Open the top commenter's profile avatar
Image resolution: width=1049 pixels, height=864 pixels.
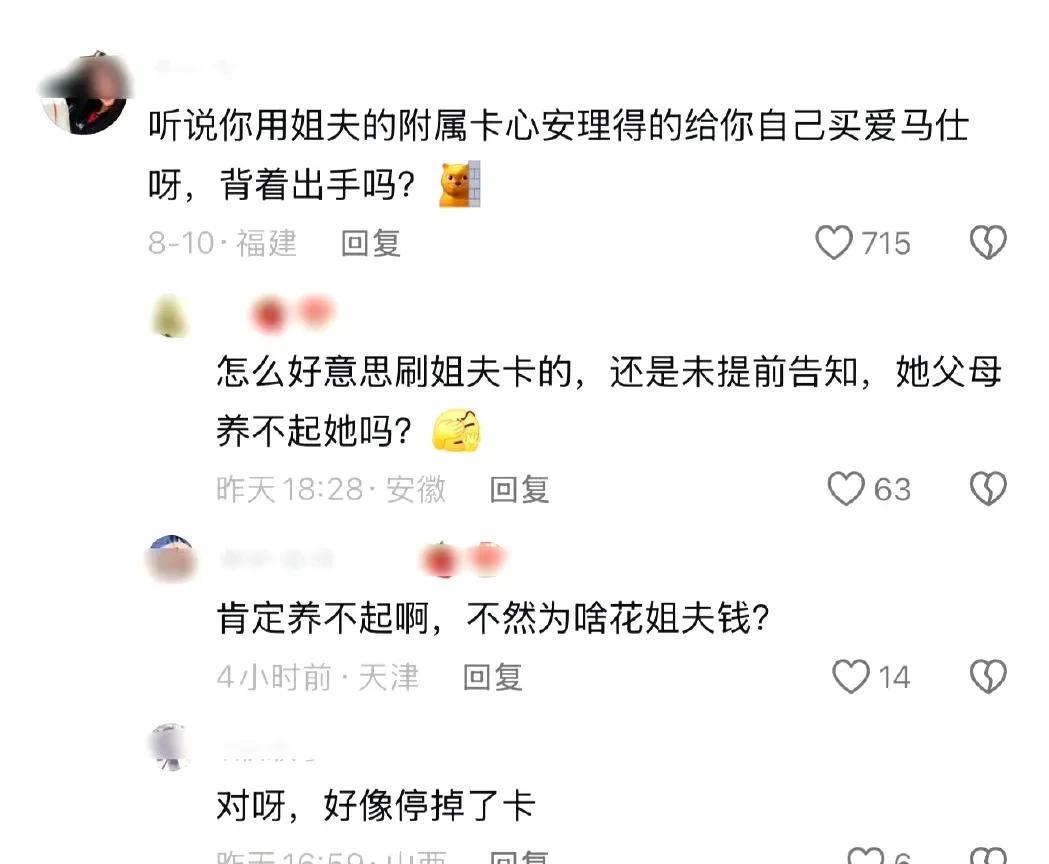[x=84, y=92]
